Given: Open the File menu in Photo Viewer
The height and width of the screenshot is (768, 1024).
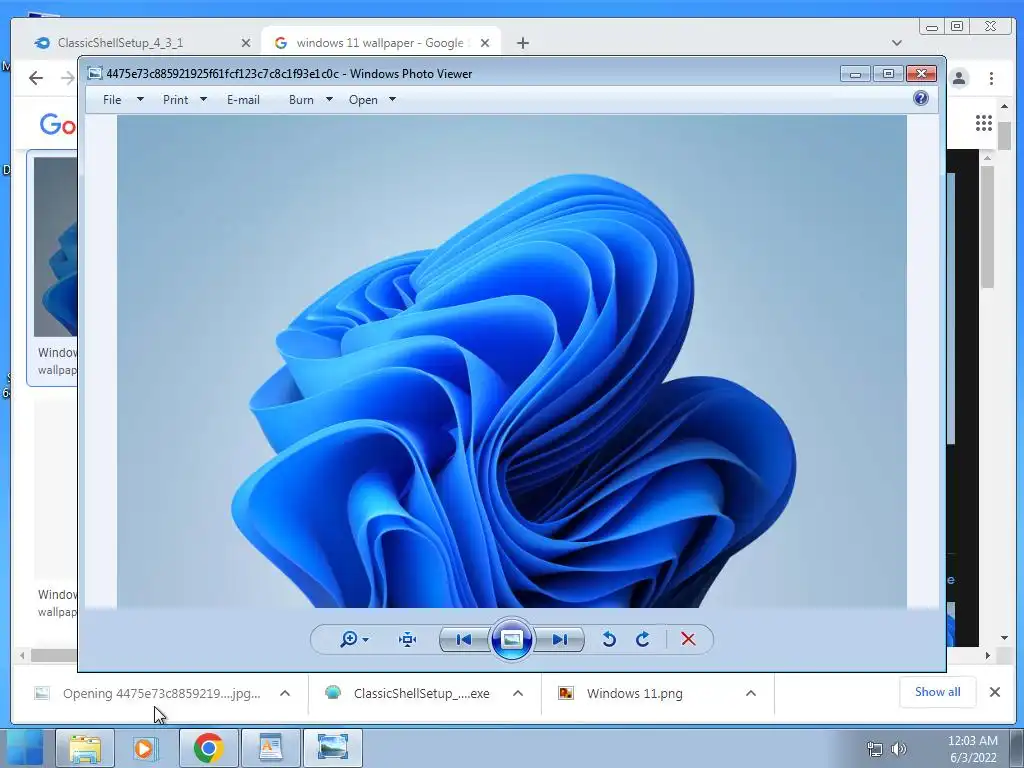Looking at the screenshot, I should click(112, 100).
